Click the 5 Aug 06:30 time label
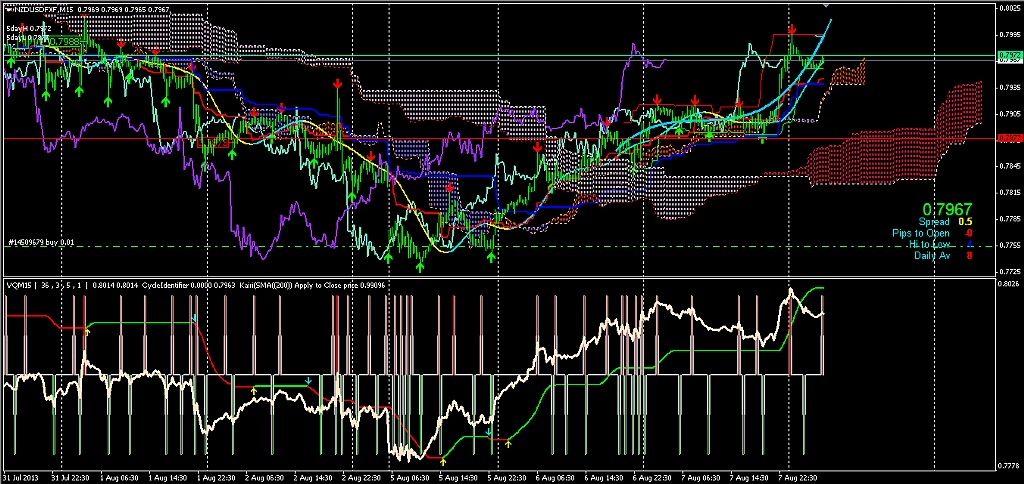Image resolution: width=1024 pixels, height=484 pixels. point(409,477)
